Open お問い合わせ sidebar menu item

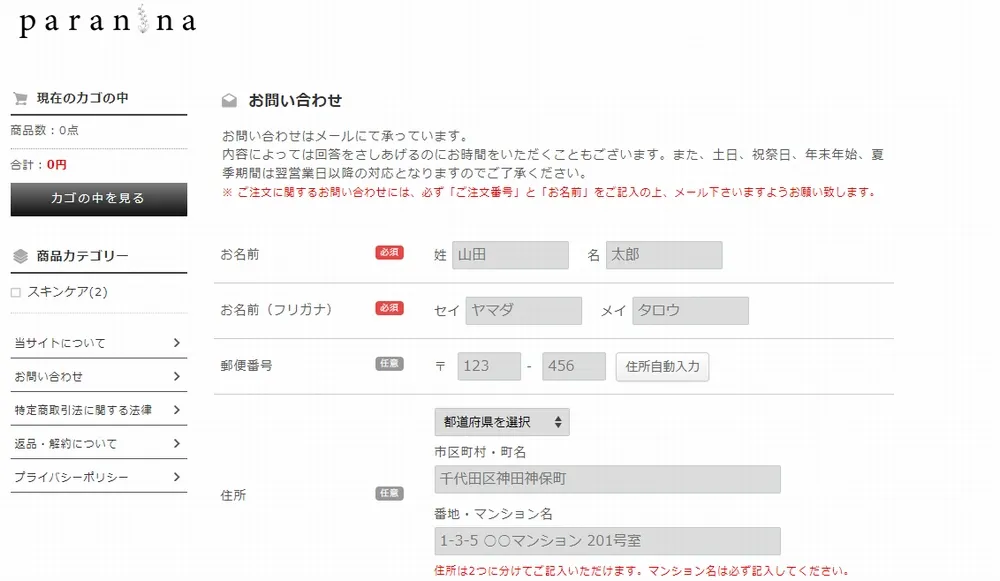pos(99,376)
